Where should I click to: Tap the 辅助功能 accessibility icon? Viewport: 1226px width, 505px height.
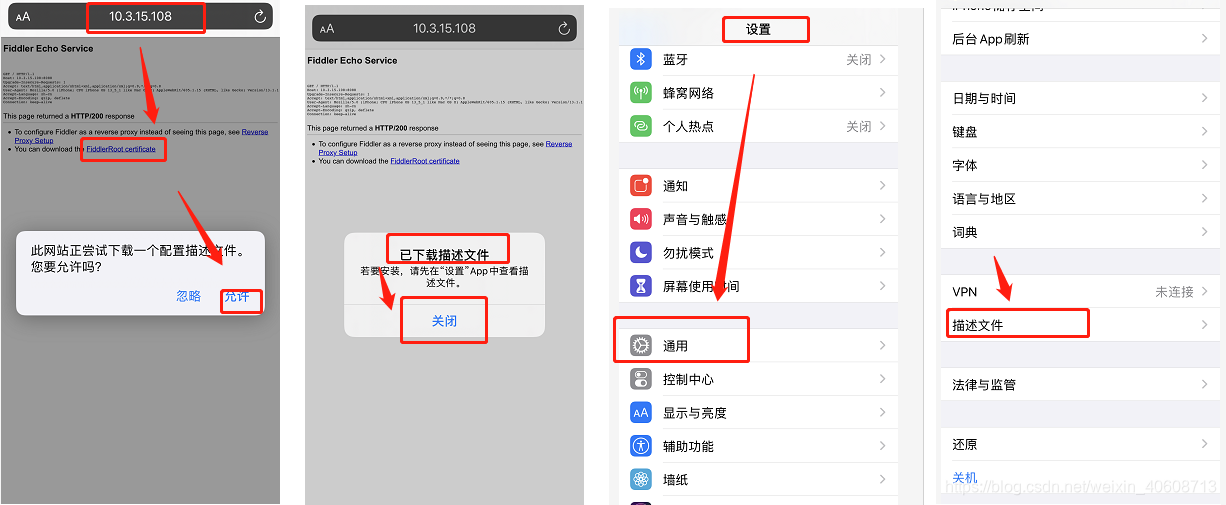tap(641, 446)
